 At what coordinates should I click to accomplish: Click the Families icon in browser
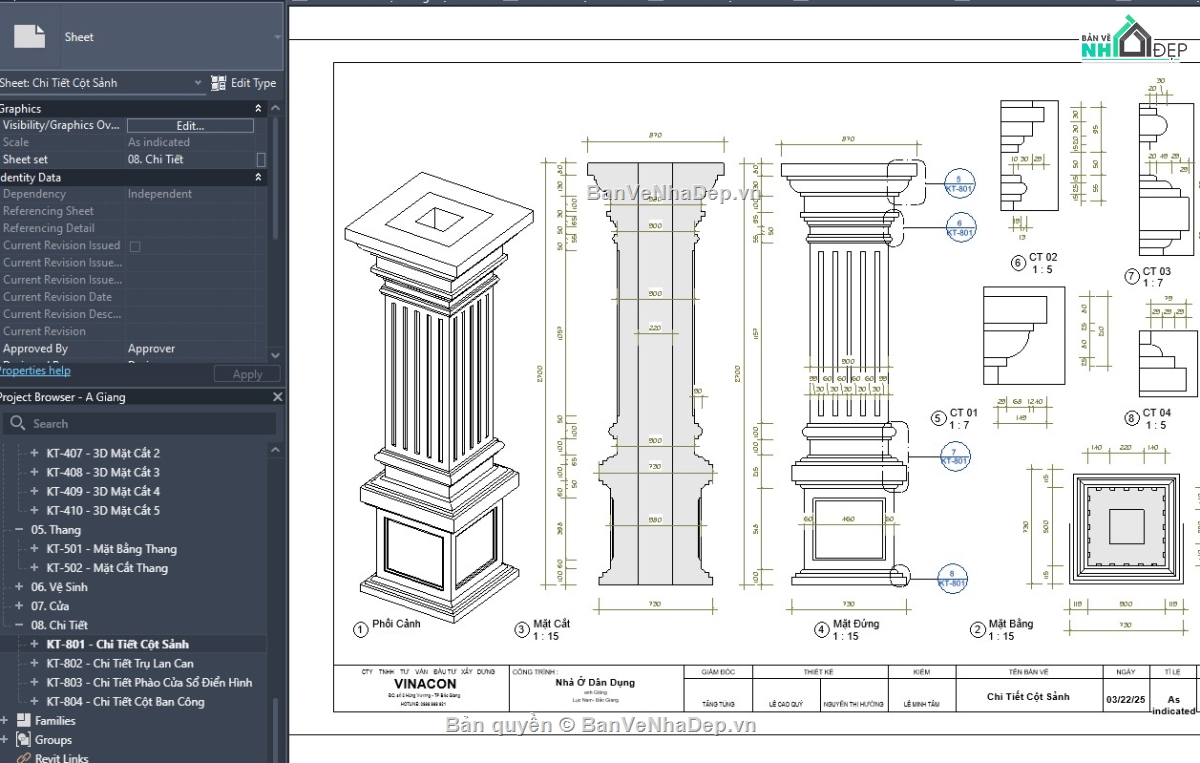click(x=23, y=720)
